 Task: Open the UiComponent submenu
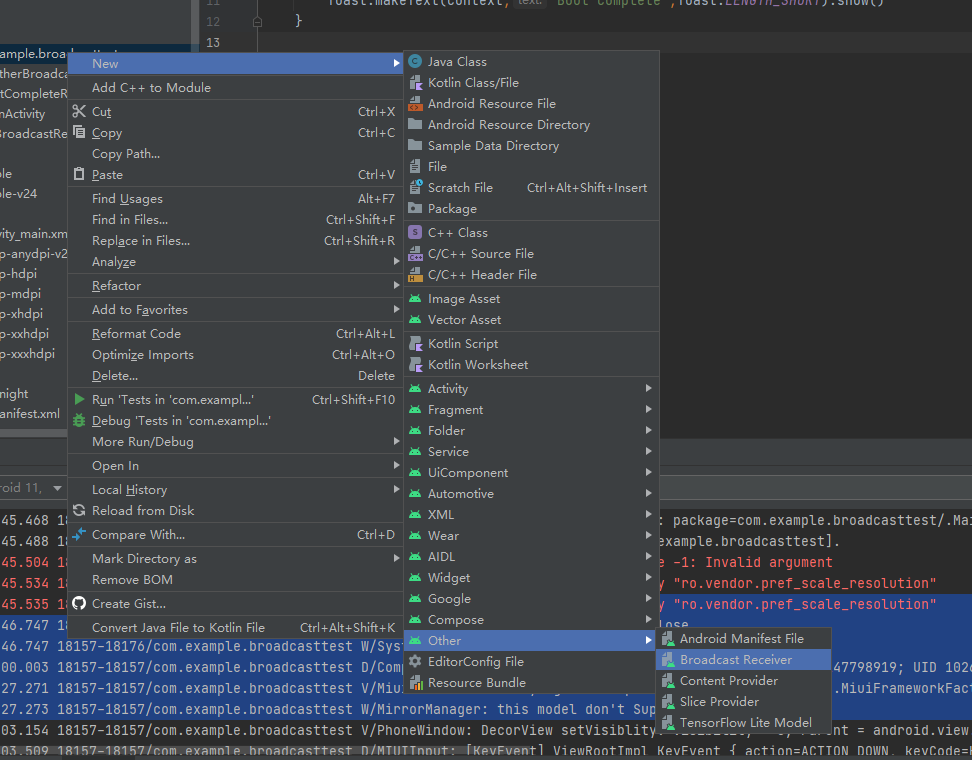point(531,472)
